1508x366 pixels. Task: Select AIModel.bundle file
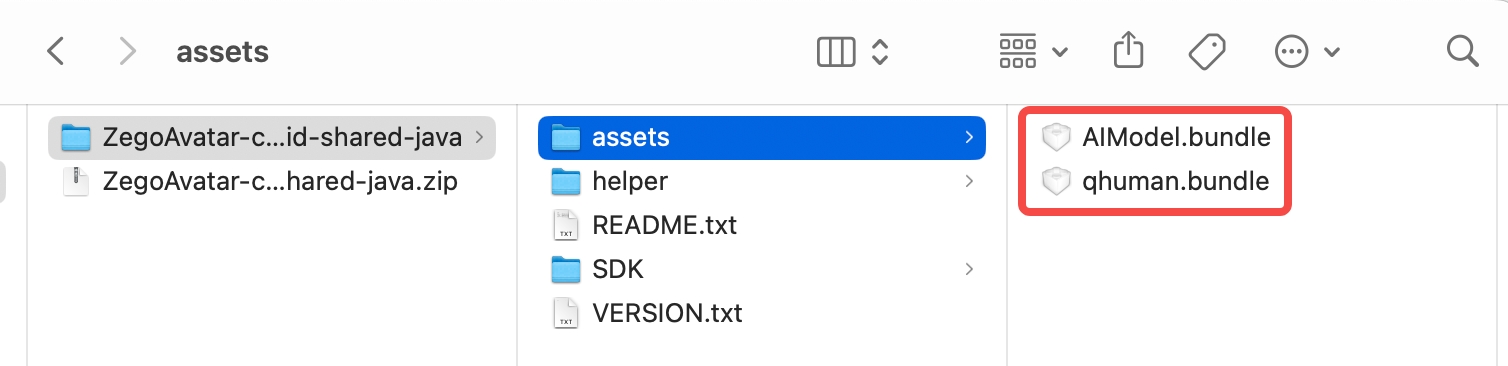click(1155, 137)
